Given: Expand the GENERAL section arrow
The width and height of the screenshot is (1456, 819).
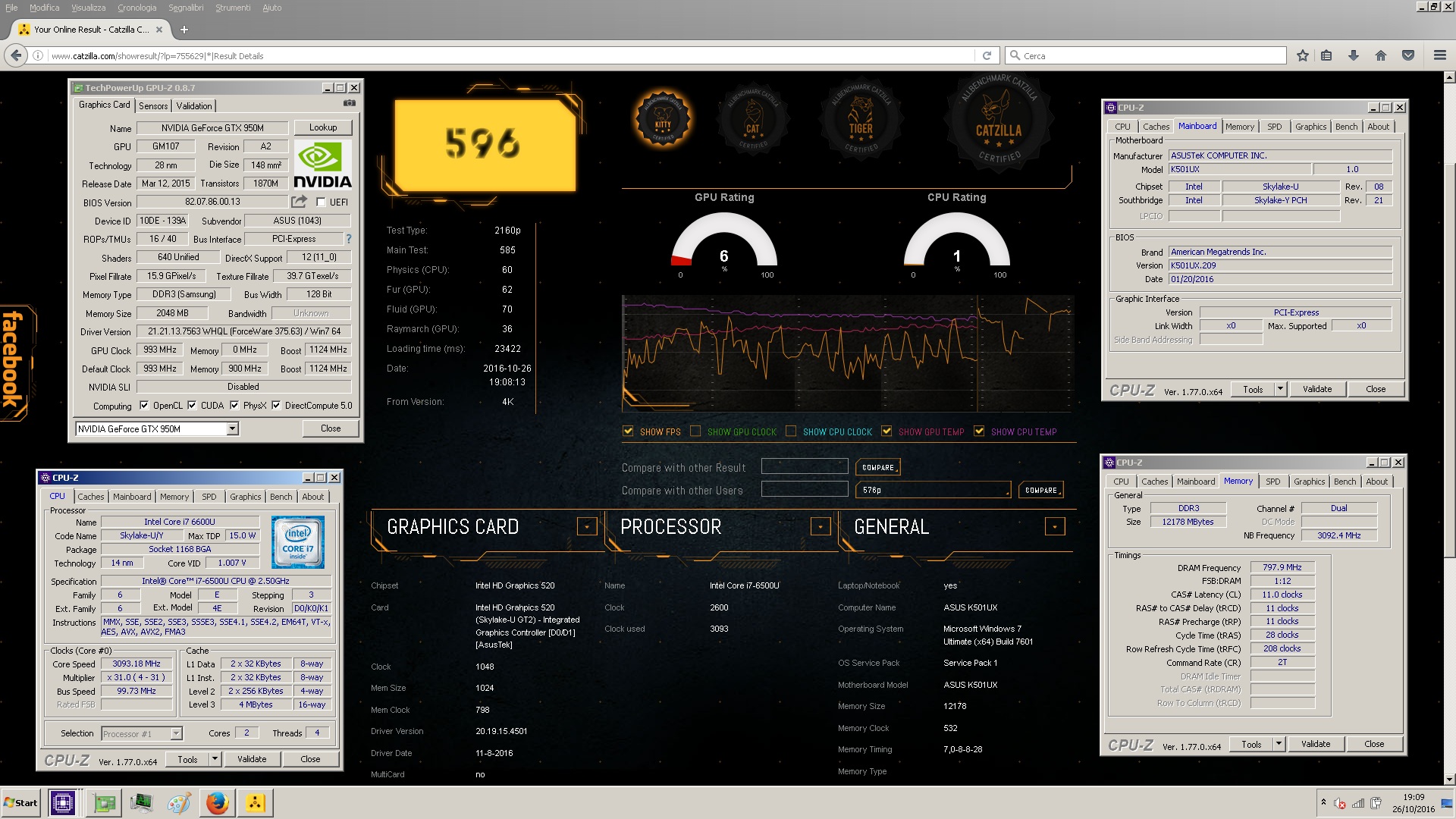Looking at the screenshot, I should click(x=1055, y=526).
